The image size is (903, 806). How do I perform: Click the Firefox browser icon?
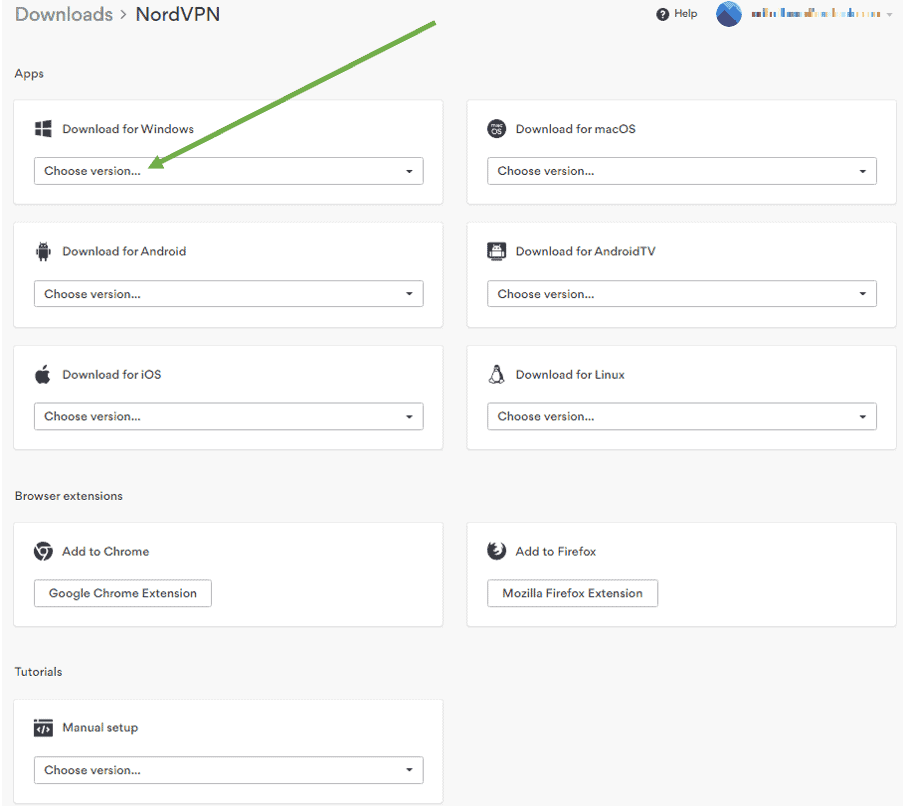click(x=496, y=551)
